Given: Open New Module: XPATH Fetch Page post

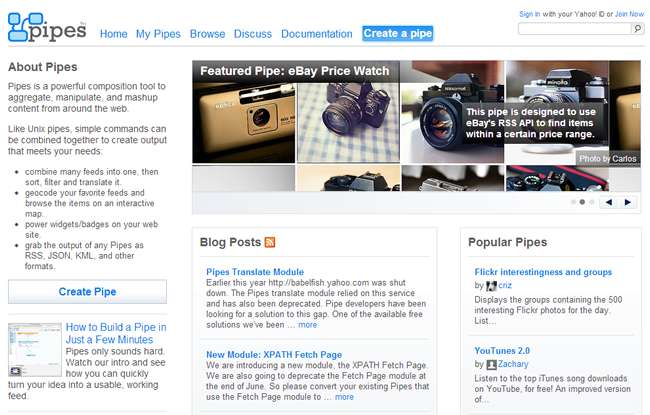Looking at the screenshot, I should coord(274,355).
